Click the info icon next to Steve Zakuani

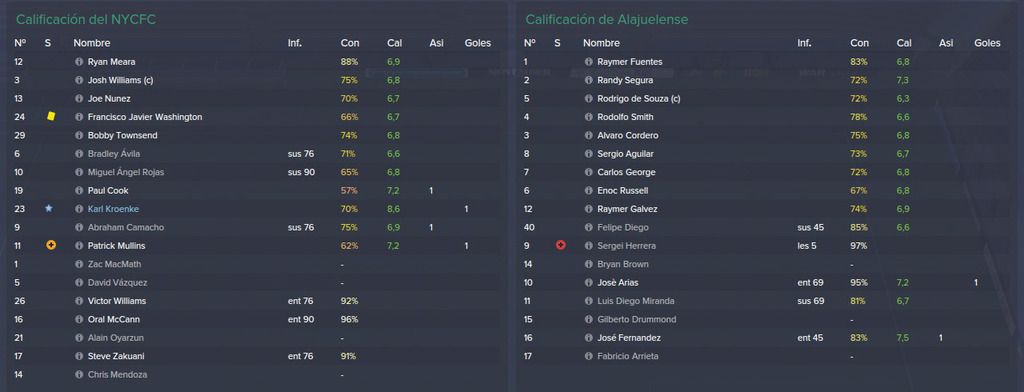pos(79,356)
